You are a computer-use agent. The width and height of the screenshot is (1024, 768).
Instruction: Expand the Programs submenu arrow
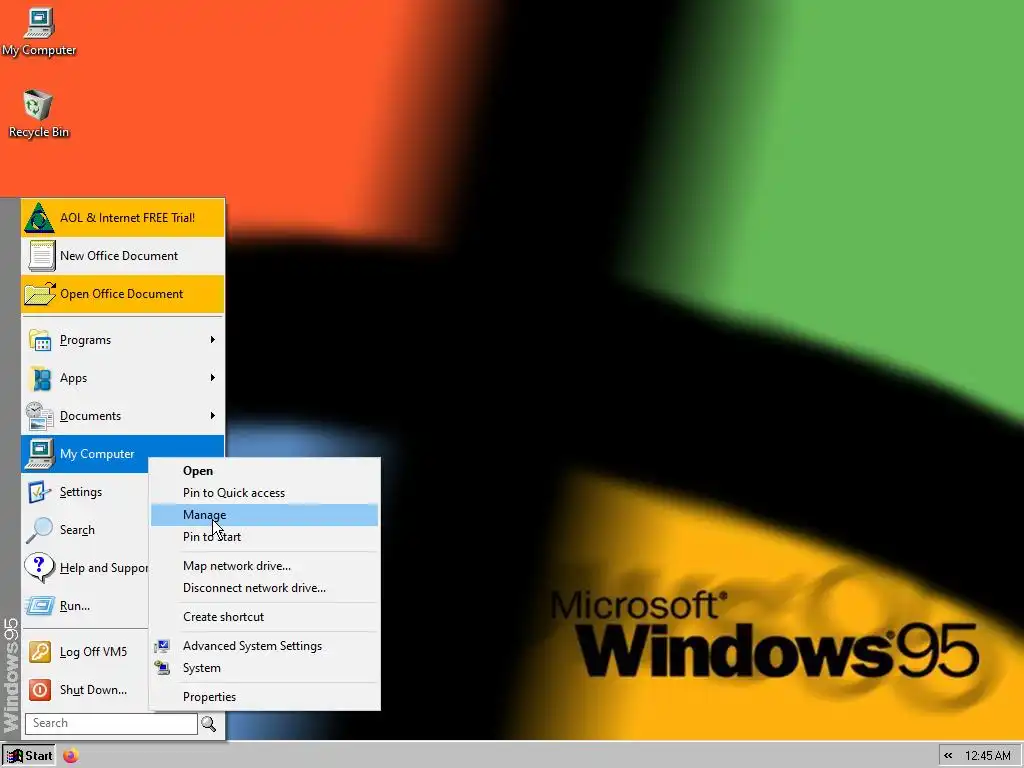(212, 340)
